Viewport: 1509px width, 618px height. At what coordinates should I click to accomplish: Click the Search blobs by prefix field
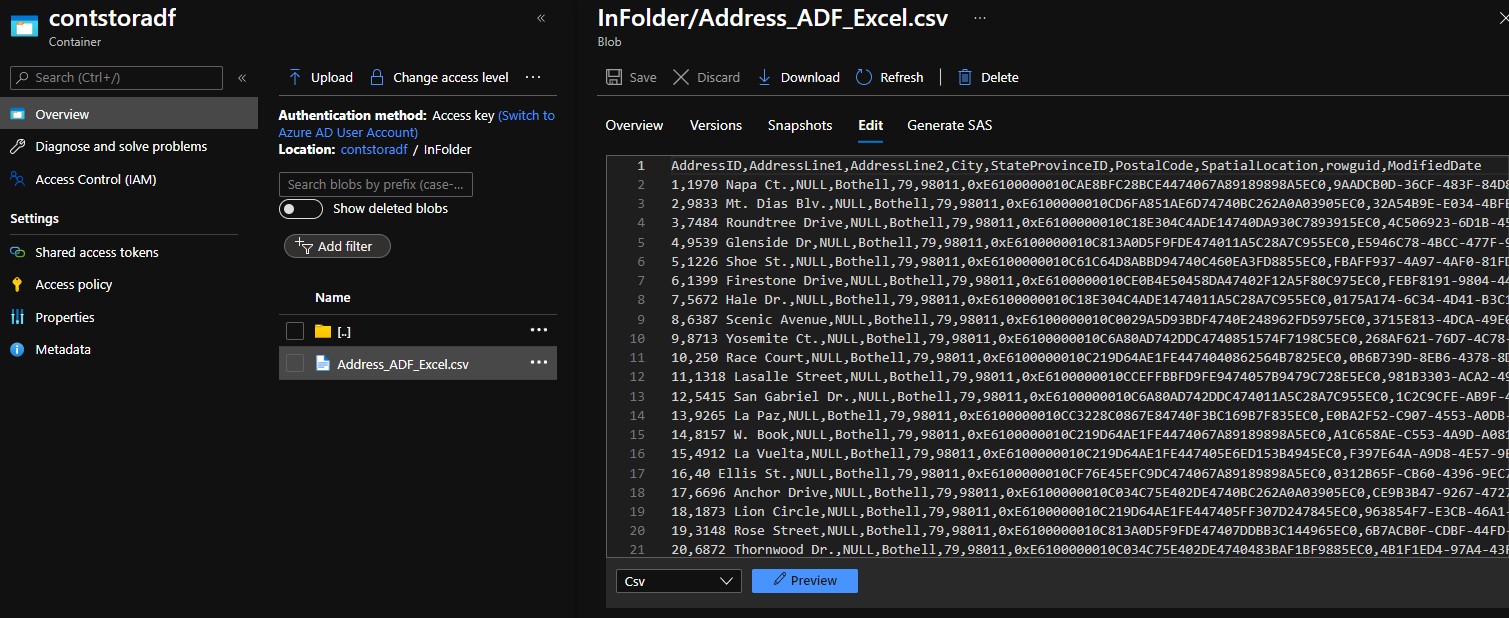(376, 184)
